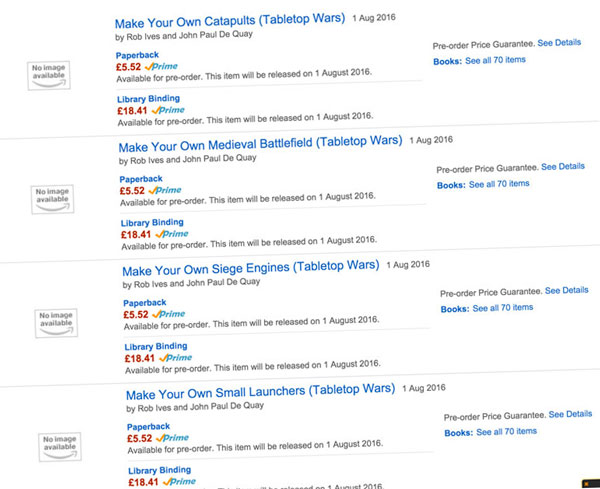Click No image thumbnail for Medieval Battlefield
Viewport: 600px width, 489px height.
[52, 199]
